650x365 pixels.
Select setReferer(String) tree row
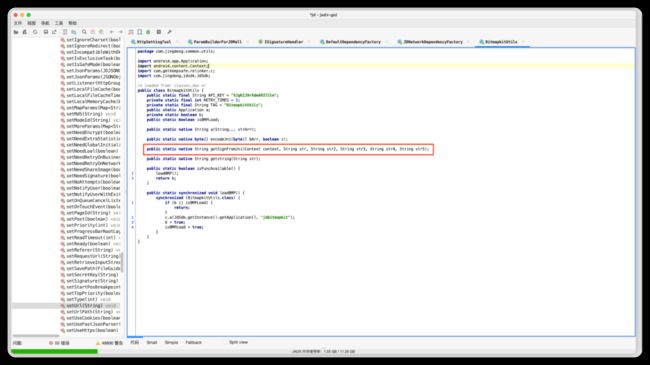(90, 250)
